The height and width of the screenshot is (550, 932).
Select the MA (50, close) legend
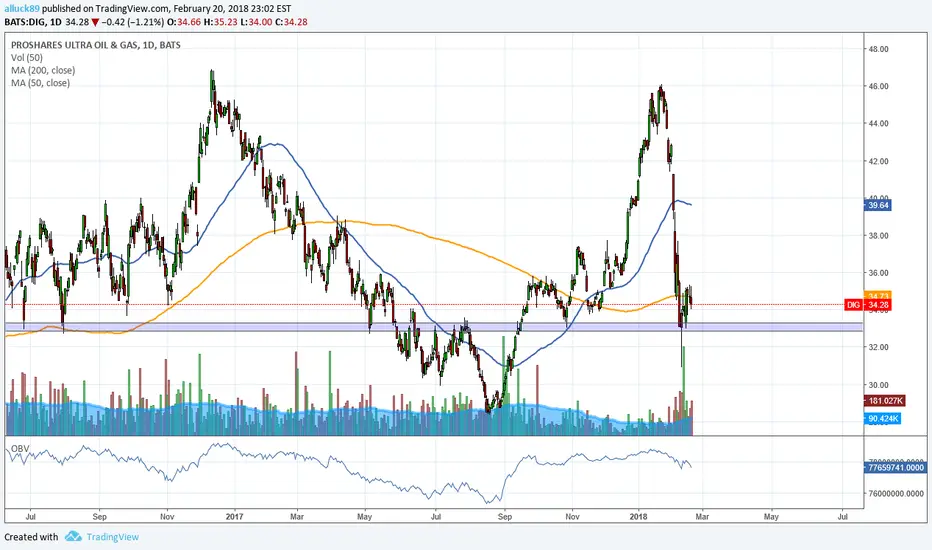pos(40,83)
